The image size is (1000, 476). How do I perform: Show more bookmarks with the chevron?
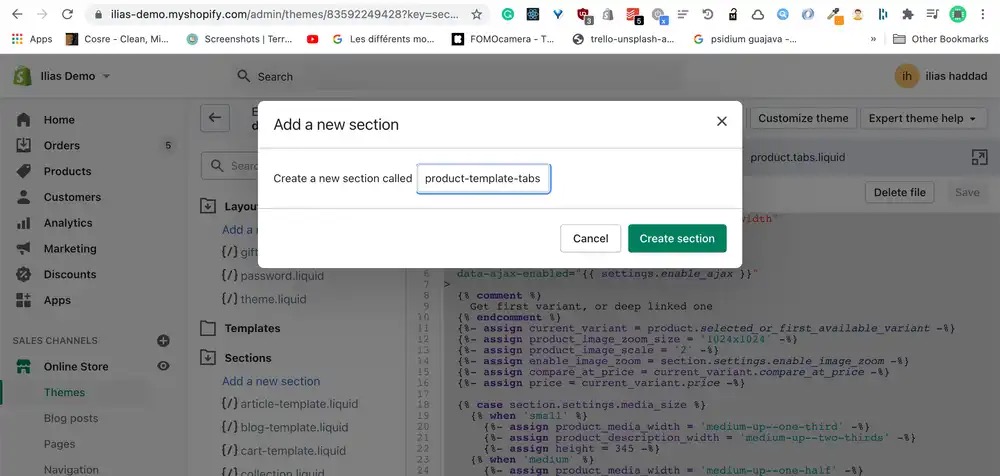click(873, 39)
